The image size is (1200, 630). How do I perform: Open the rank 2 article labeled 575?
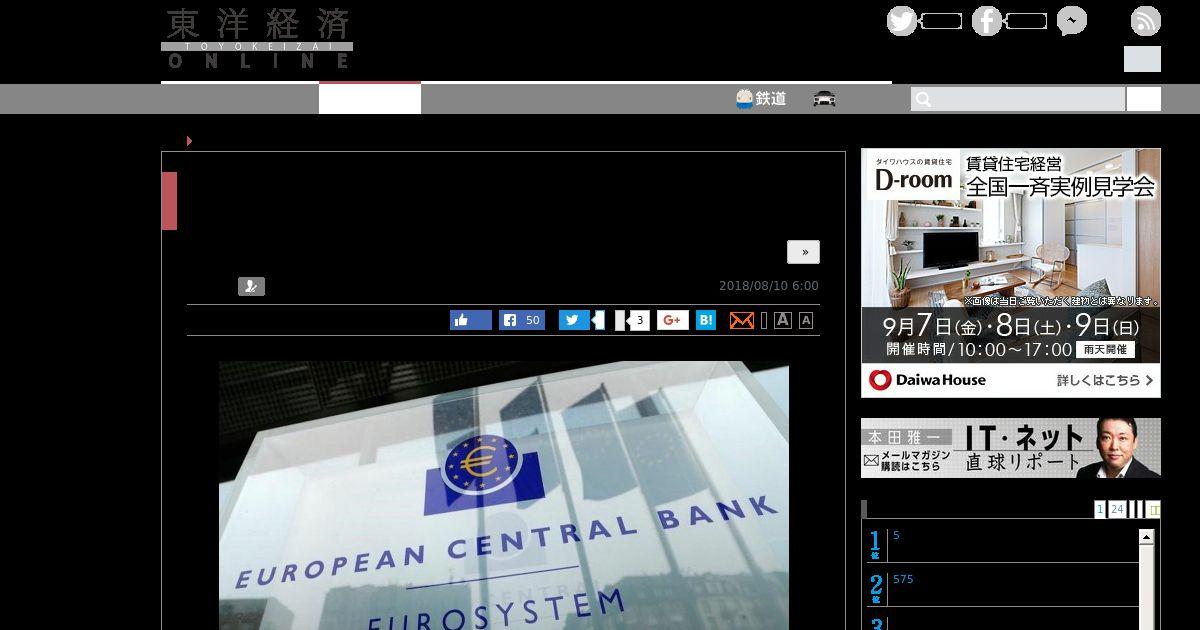tap(903, 579)
